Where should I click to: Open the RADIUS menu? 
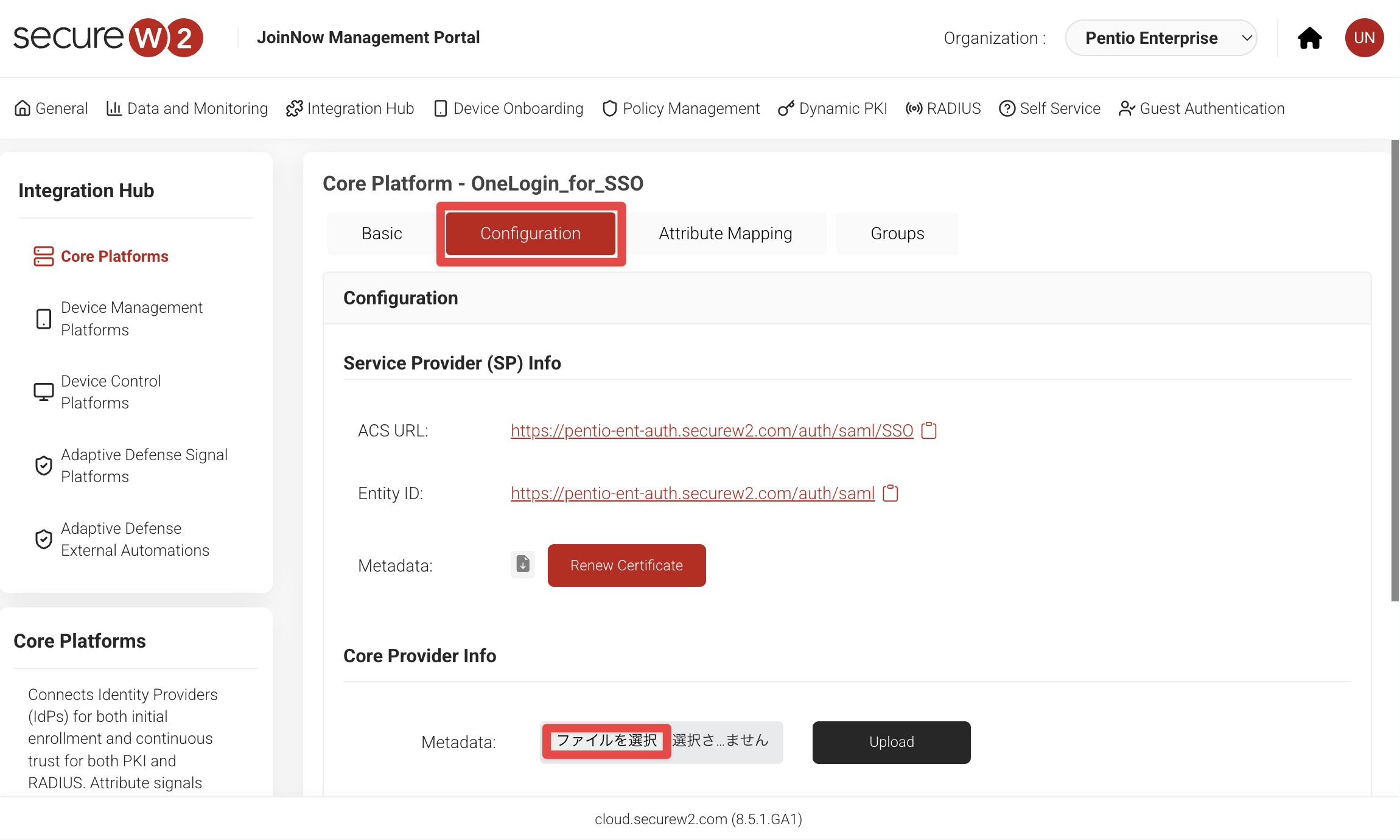(x=943, y=108)
